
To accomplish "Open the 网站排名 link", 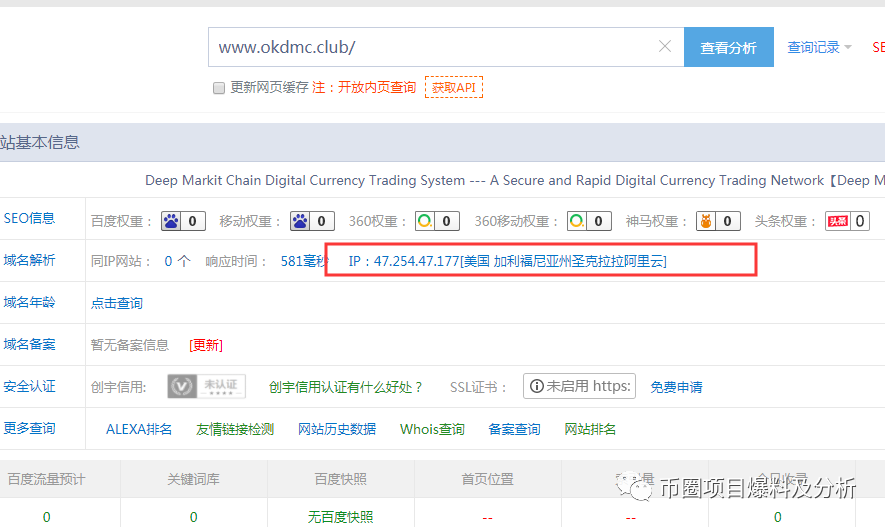I will [x=590, y=429].
